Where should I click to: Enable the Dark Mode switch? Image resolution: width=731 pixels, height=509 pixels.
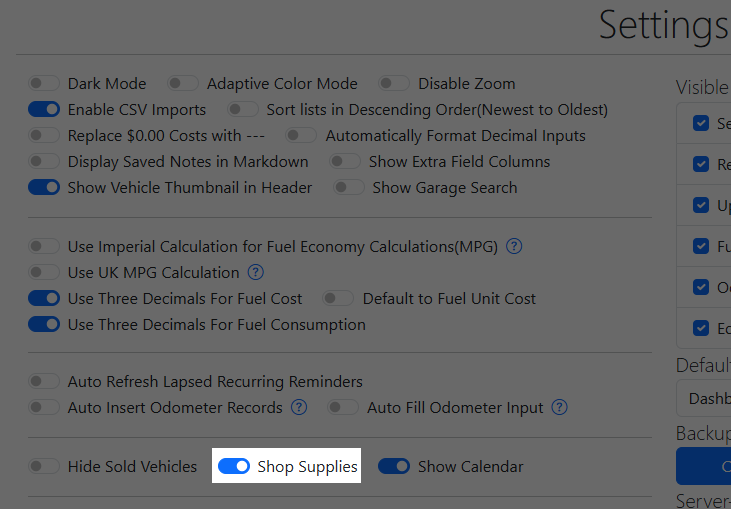coord(44,84)
